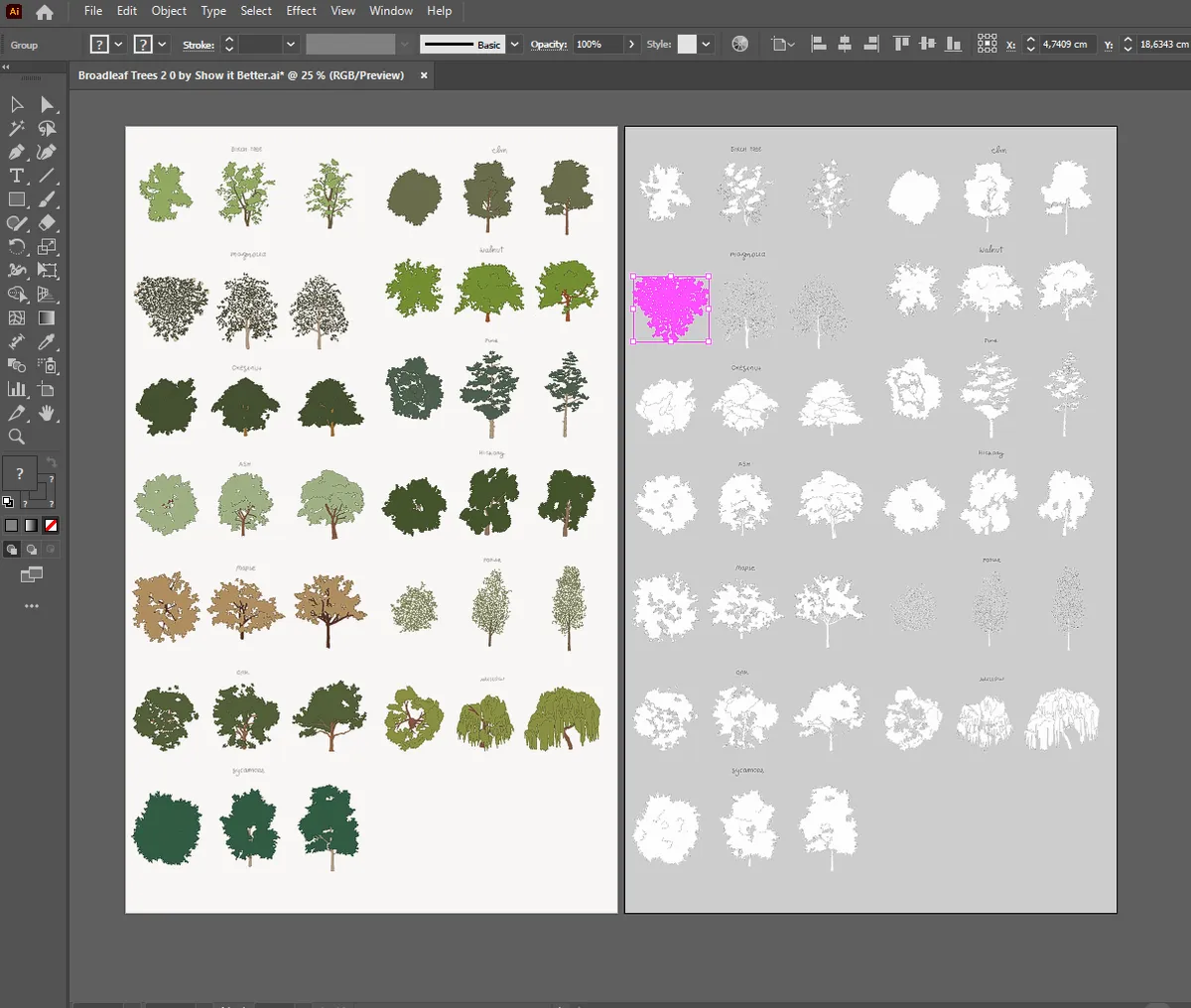Open Recolor Artwork color wheel
The image size is (1191, 1008).
tap(739, 45)
